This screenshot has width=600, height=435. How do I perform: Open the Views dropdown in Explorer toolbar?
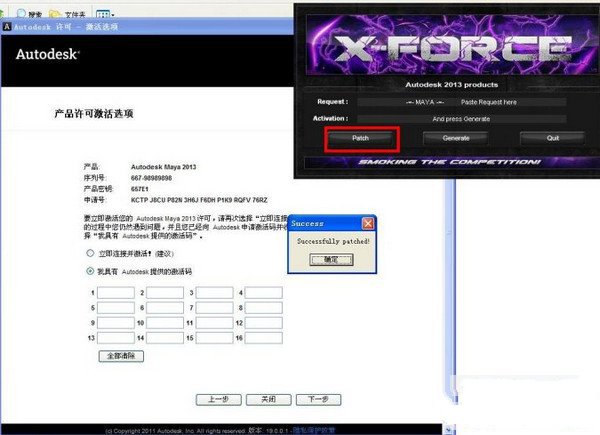(x=106, y=15)
